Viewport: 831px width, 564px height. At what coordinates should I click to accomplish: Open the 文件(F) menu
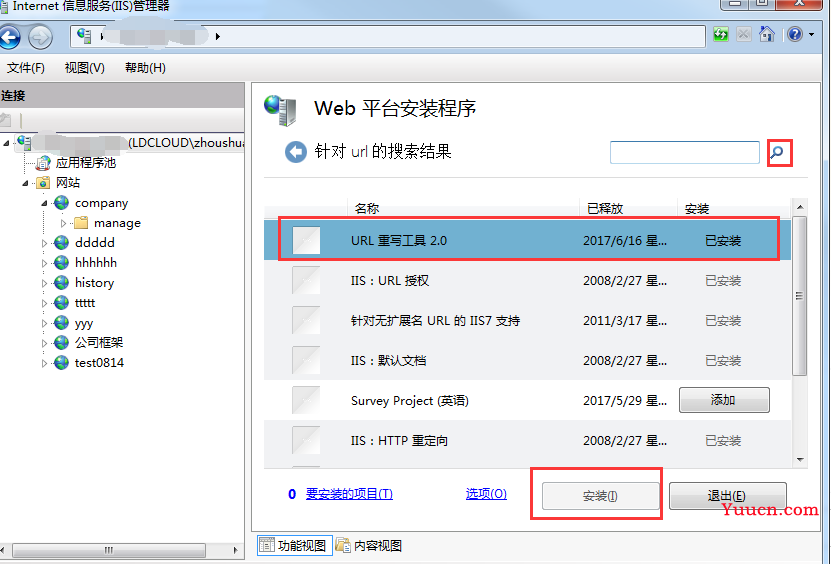(25, 68)
